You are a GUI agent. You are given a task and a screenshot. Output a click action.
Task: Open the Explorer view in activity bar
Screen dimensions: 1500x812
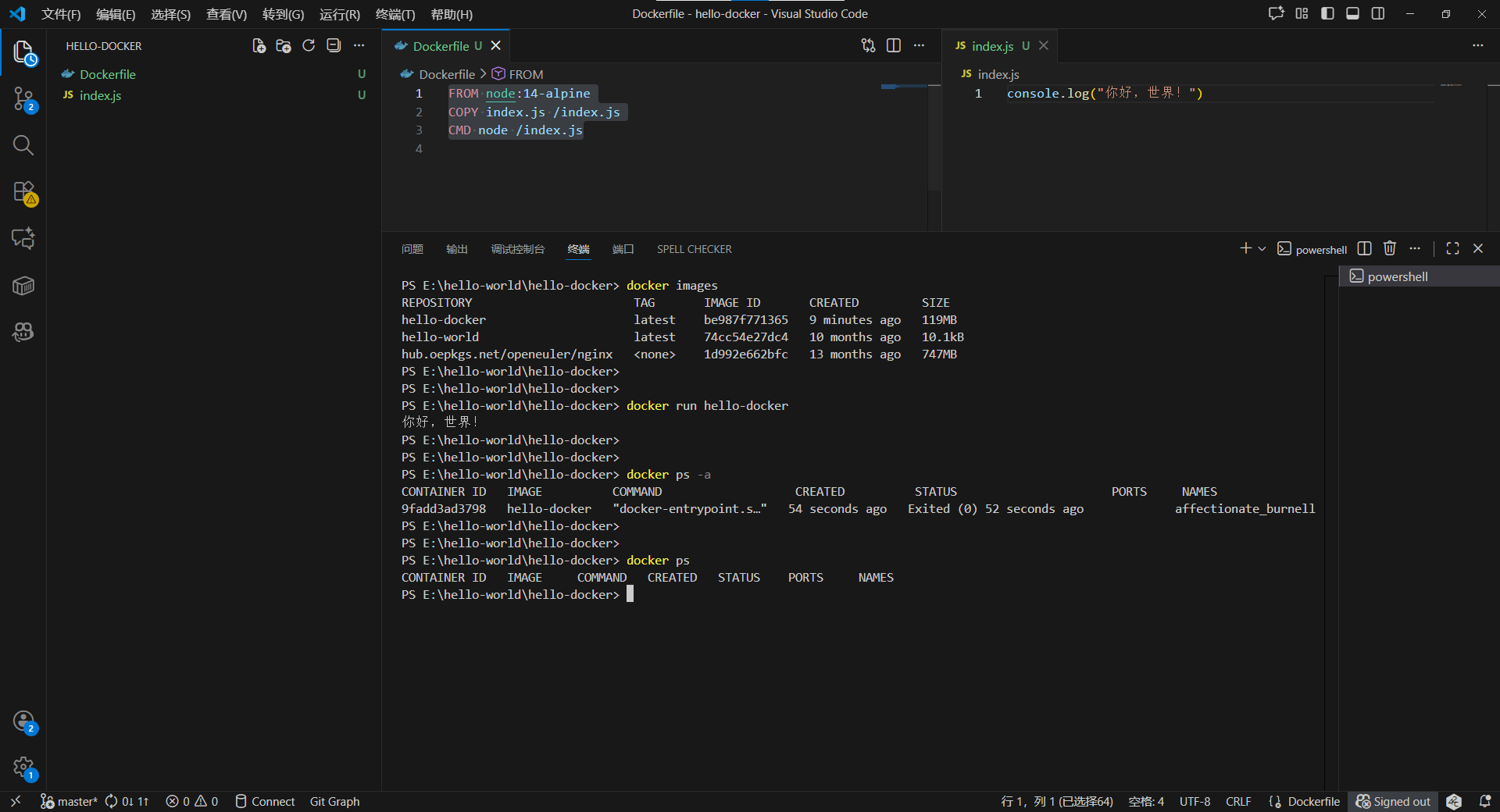click(23, 52)
